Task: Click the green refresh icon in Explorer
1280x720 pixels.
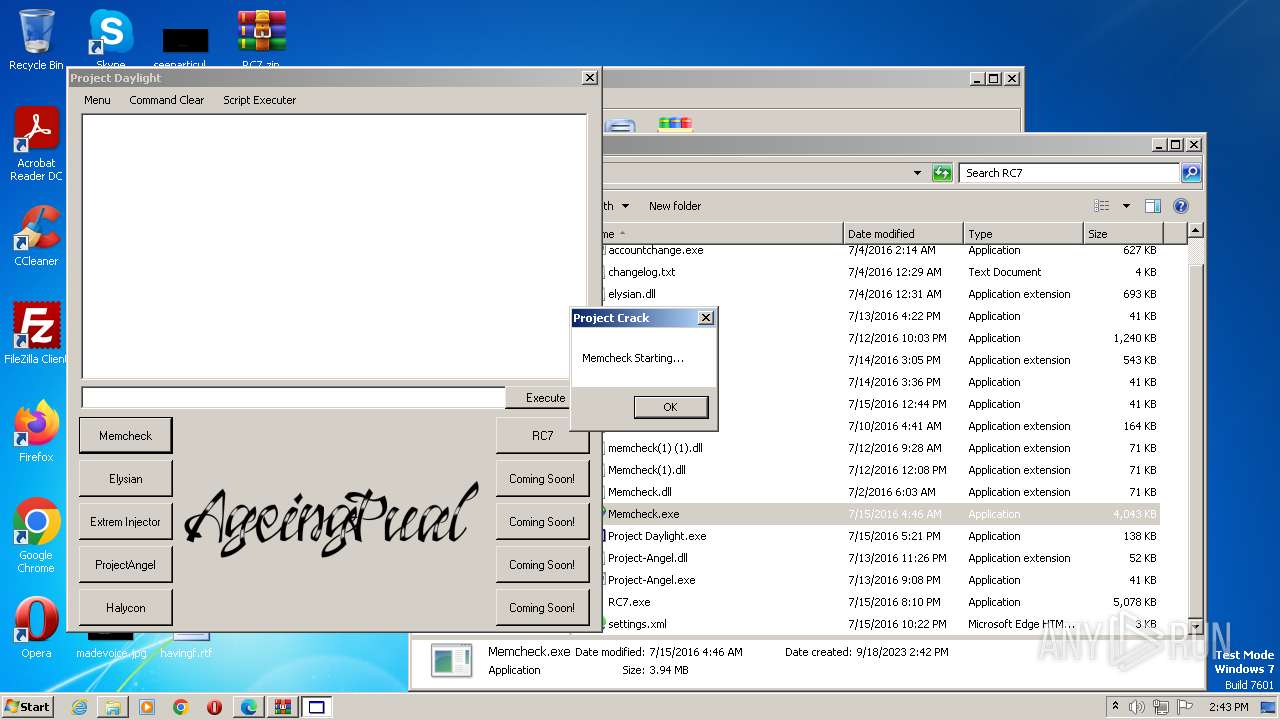Action: click(941, 173)
